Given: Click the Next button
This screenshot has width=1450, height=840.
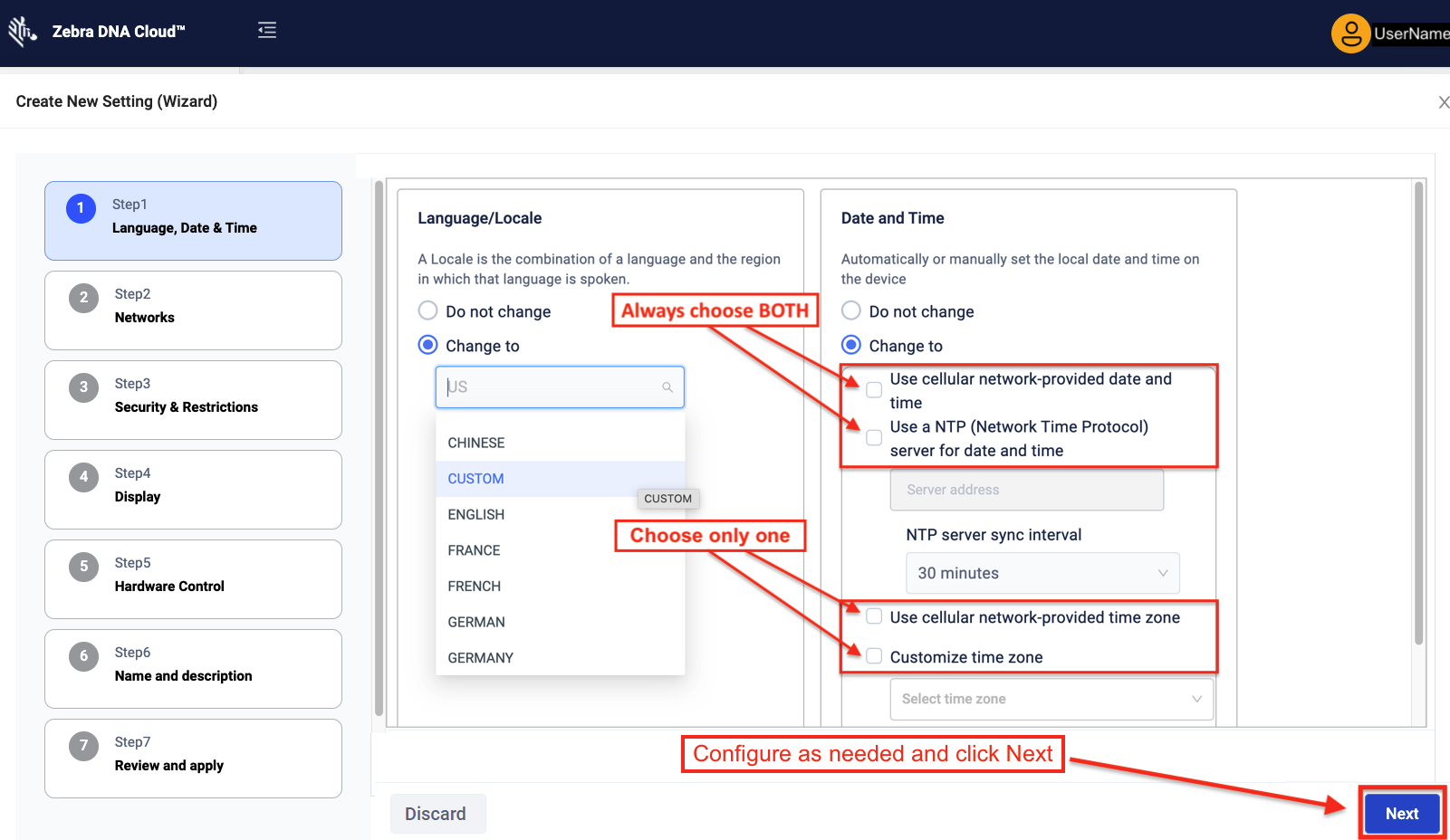Looking at the screenshot, I should pos(1401,813).
